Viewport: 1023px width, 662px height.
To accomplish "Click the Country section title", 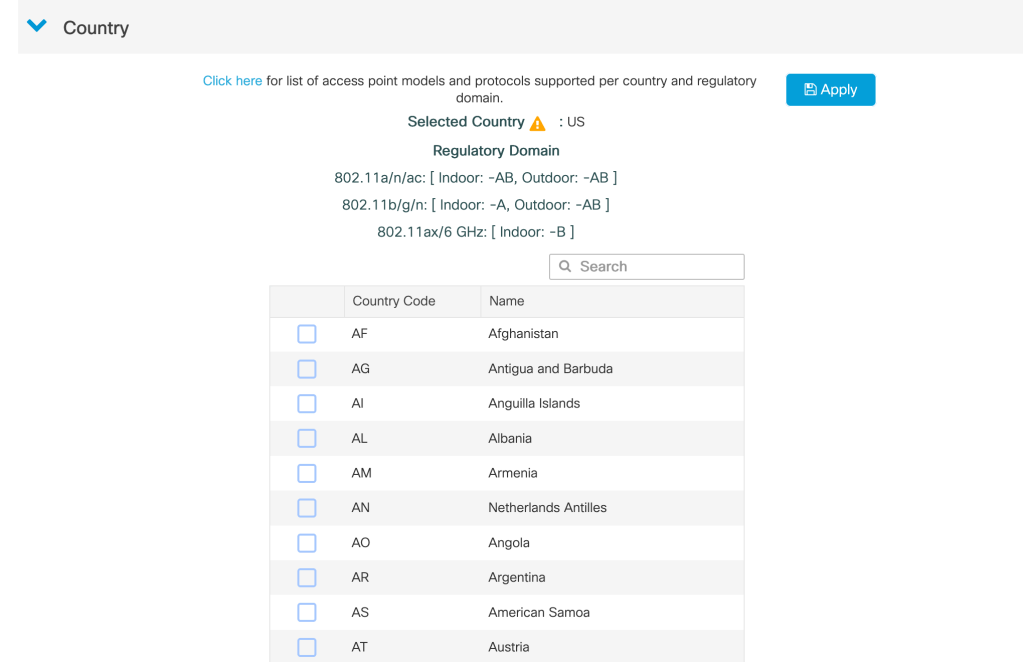I will coord(96,28).
